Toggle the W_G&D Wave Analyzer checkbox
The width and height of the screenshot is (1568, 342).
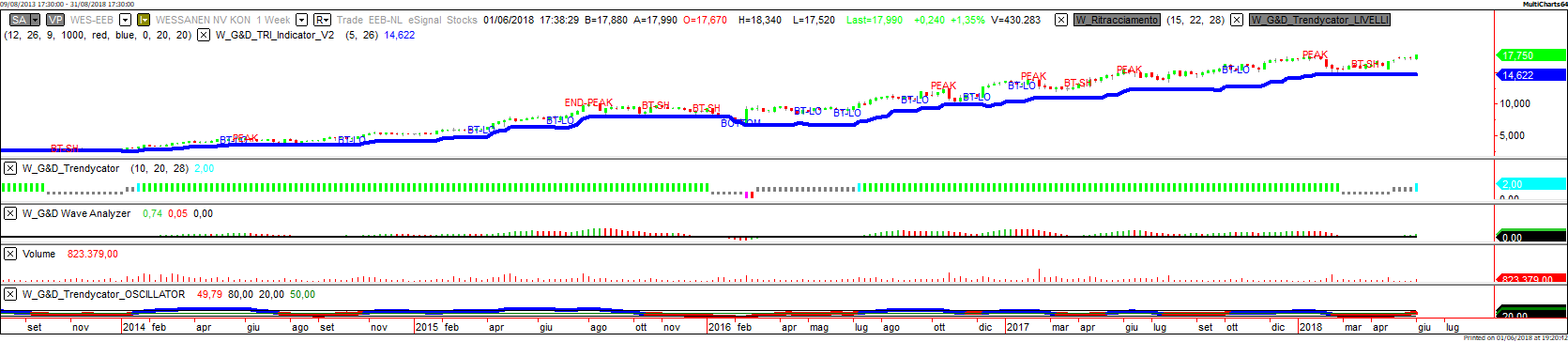point(10,213)
